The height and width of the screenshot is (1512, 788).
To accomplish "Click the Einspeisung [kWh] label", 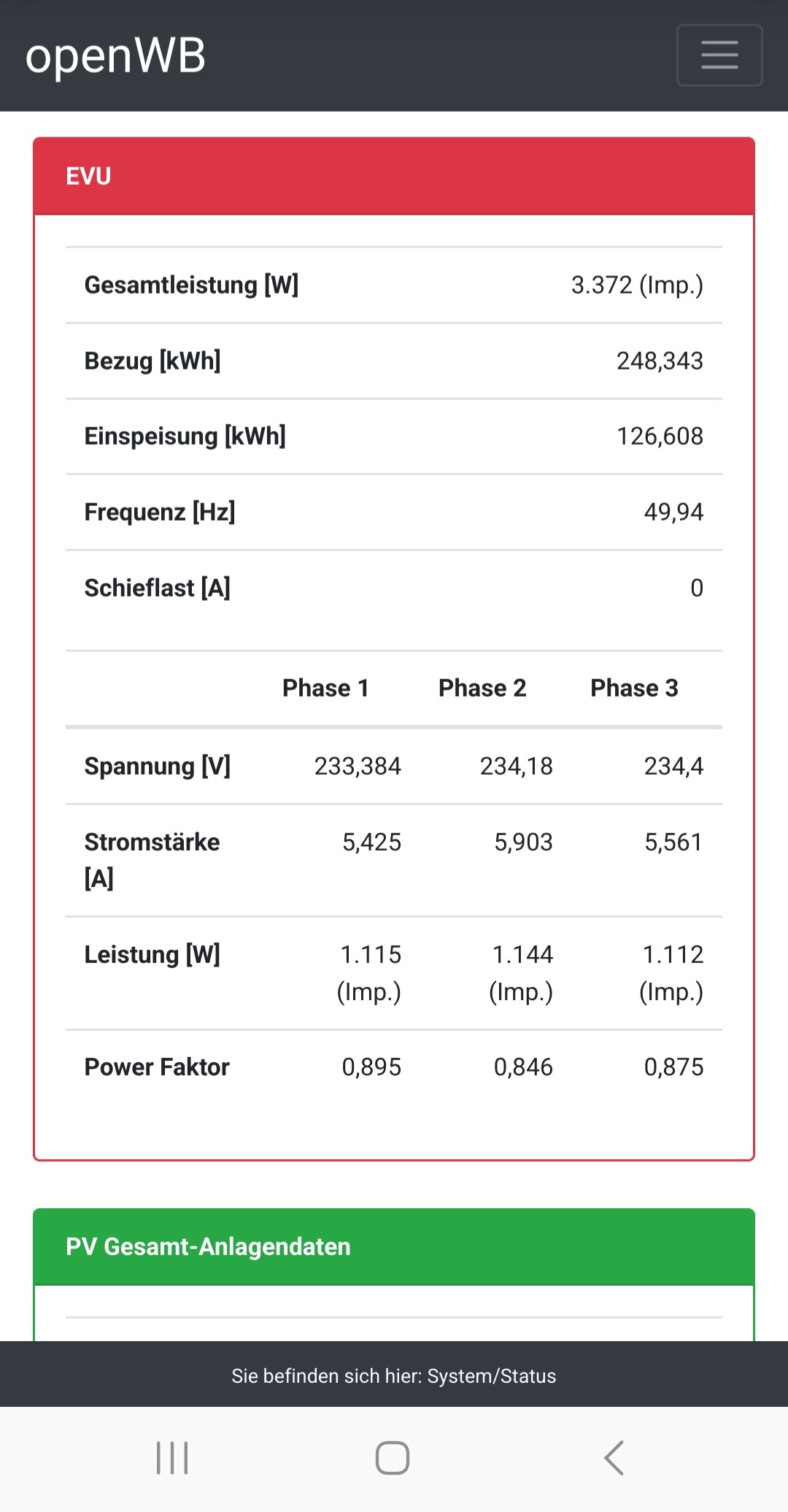I will 185,436.
